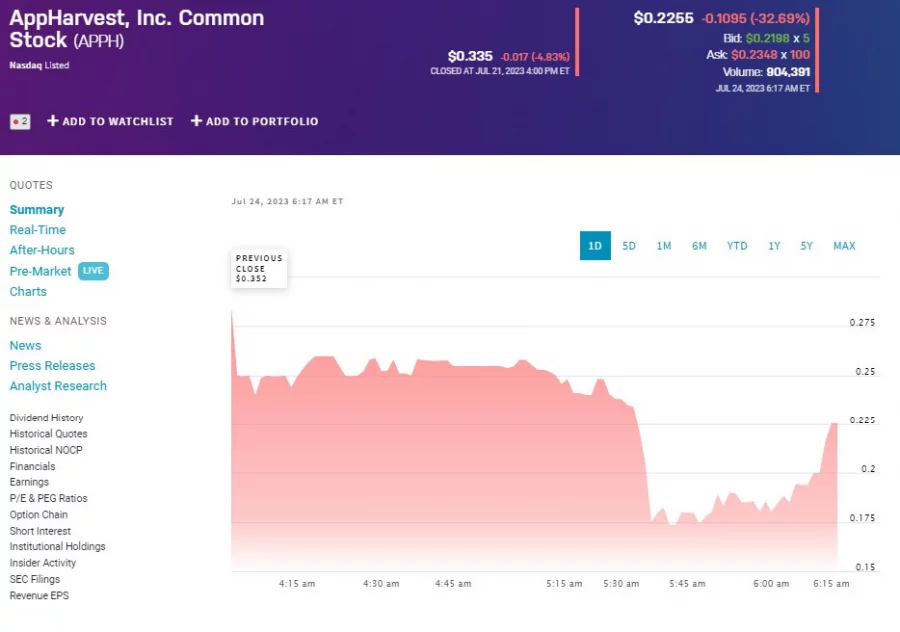Go to Real-Time quotes
Image resolution: width=900 pixels, height=632 pixels.
coord(37,229)
